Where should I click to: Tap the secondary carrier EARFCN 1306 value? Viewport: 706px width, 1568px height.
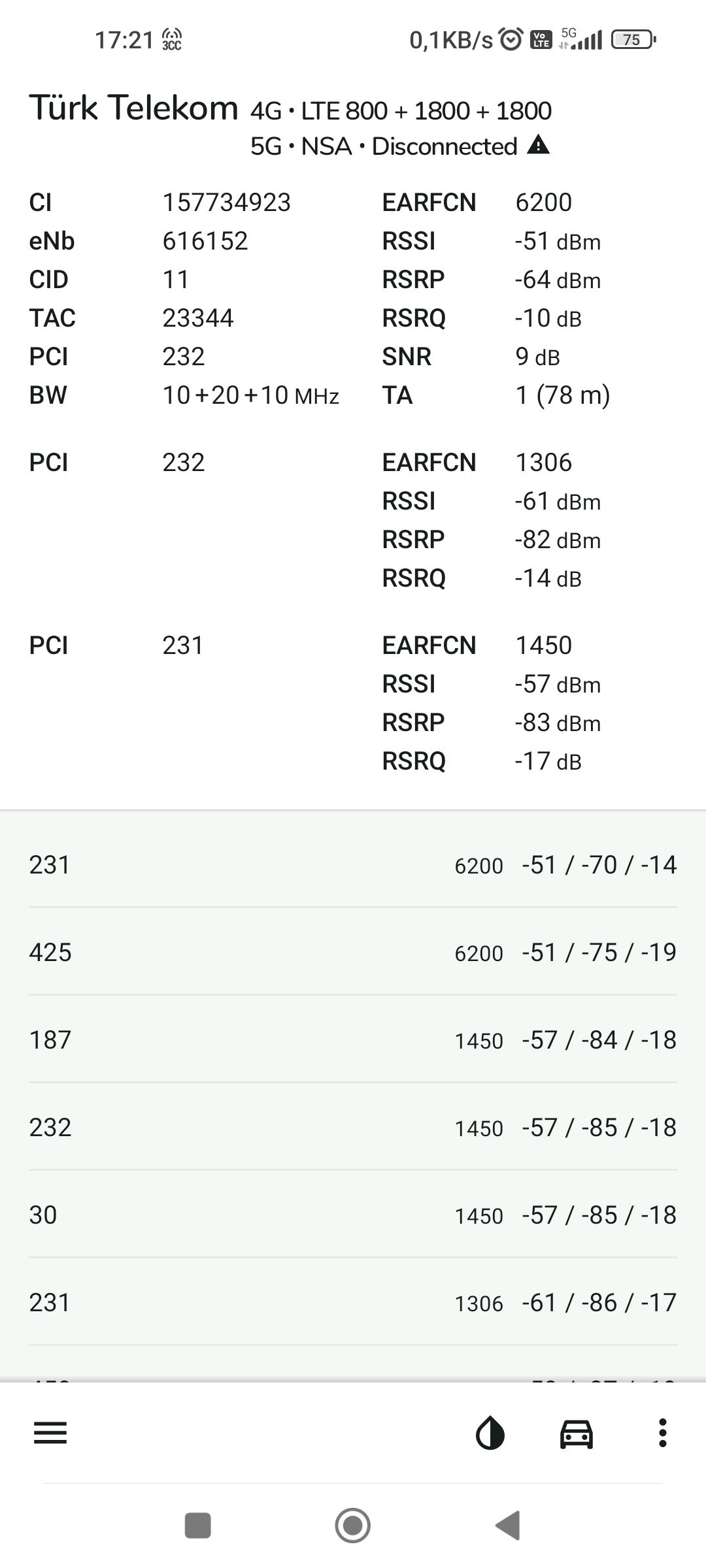click(x=543, y=463)
